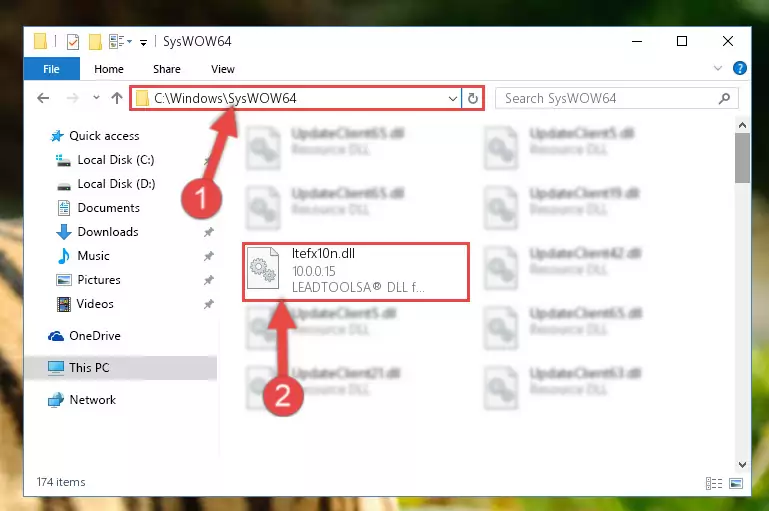Click the ltefx10n.dll gear file icon
Image resolution: width=769 pixels, height=511 pixels.
(x=263, y=270)
